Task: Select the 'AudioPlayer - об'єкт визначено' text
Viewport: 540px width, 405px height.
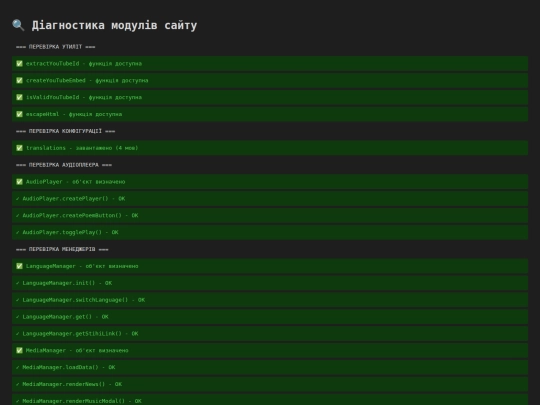Action: [x=75, y=181]
